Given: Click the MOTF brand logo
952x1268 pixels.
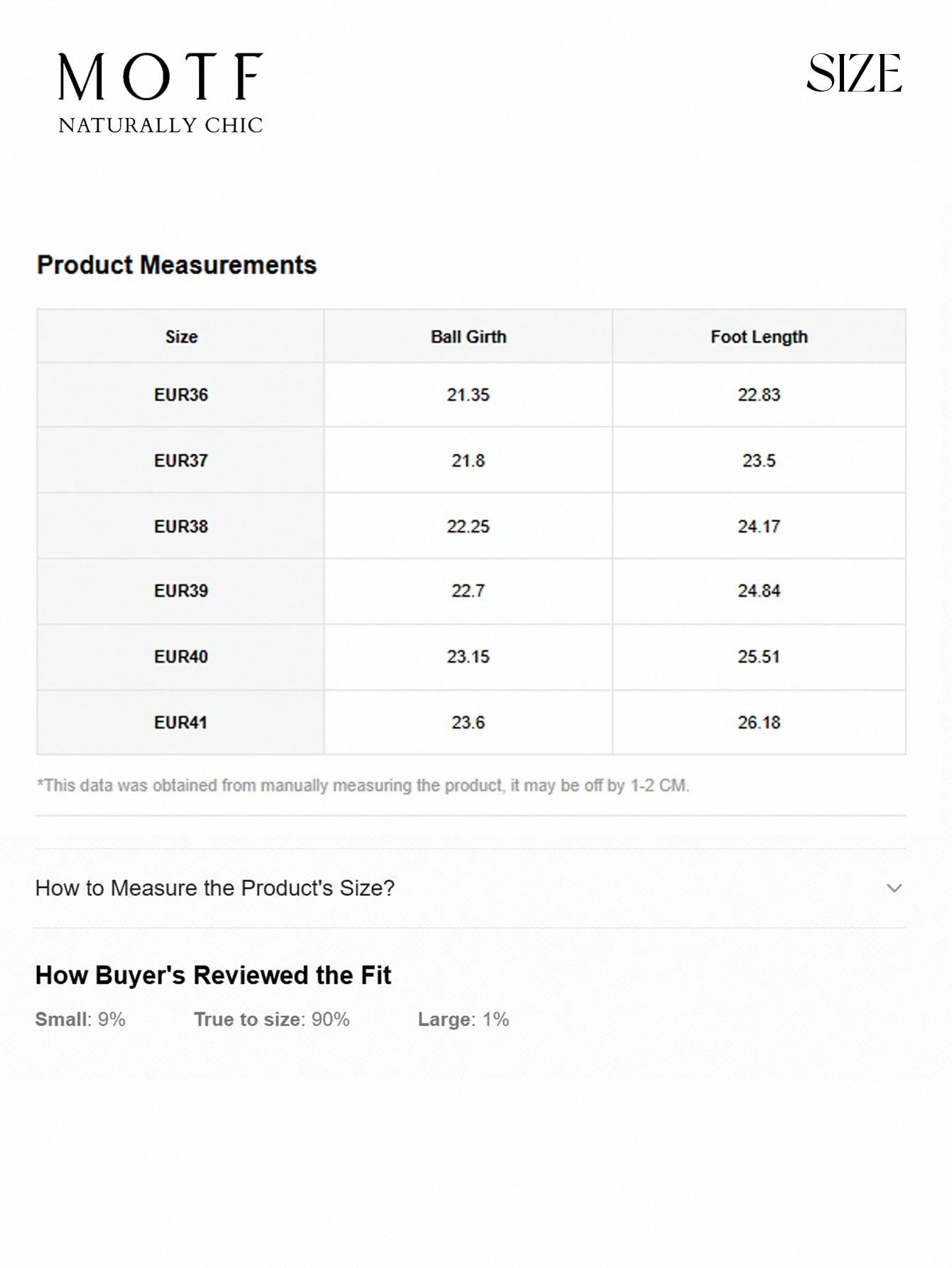Looking at the screenshot, I should (x=161, y=77).
